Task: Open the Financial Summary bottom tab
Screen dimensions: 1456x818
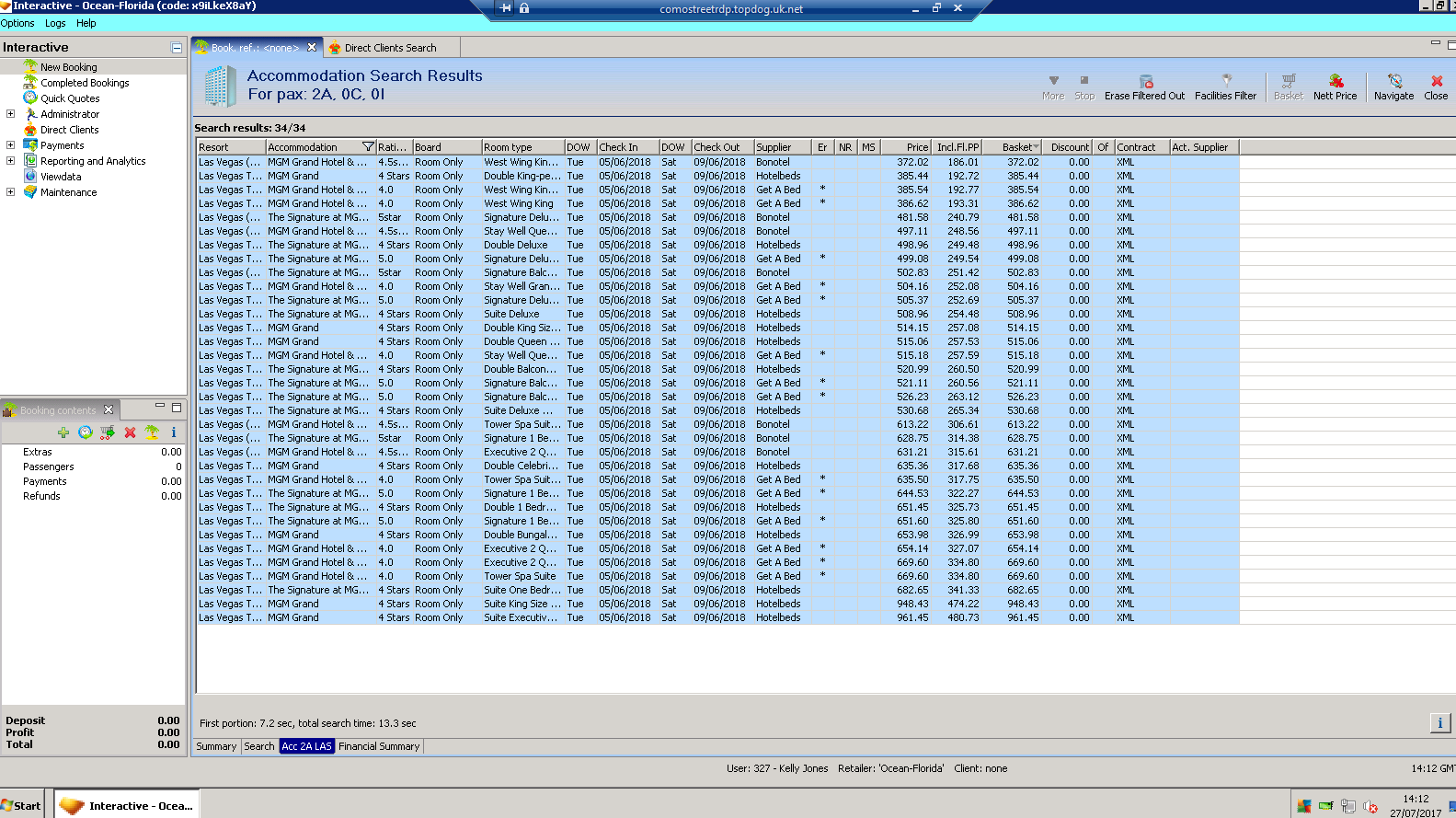Action: 379,746
